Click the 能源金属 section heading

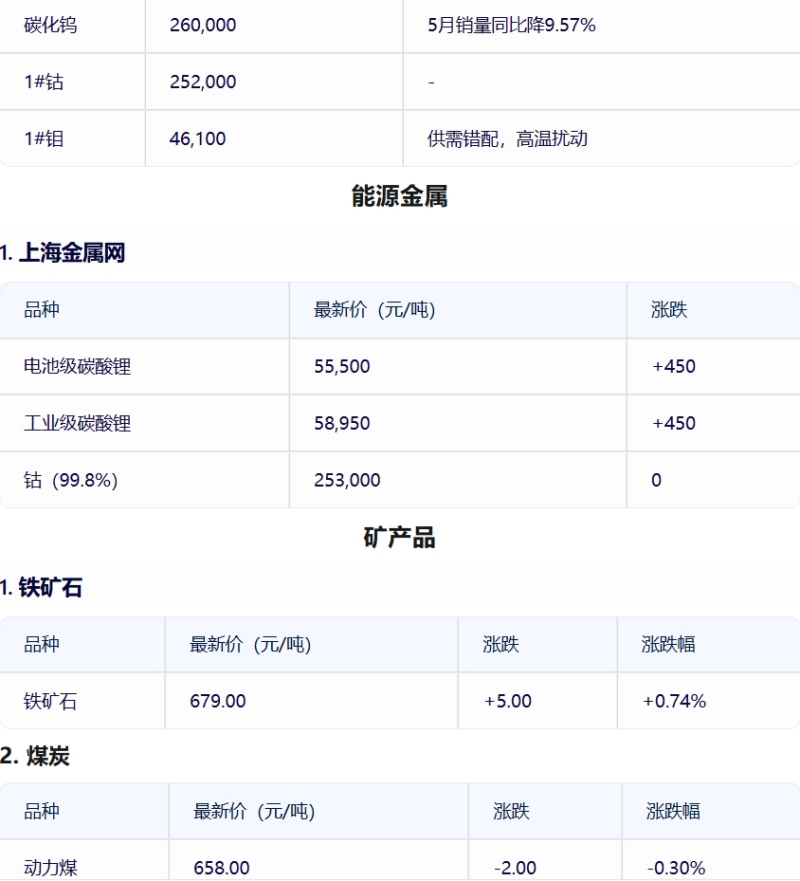coord(399,196)
